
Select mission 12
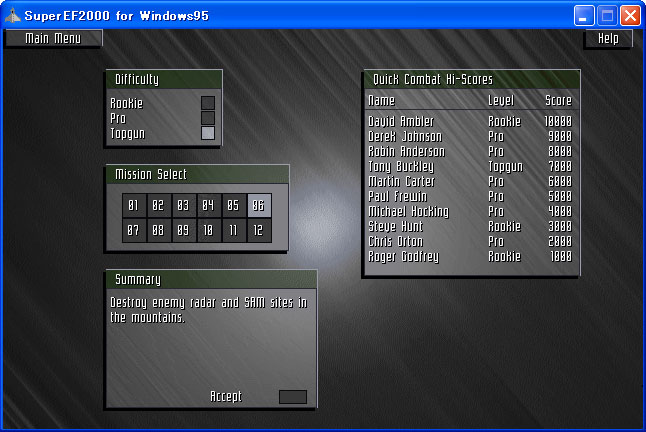click(259, 230)
